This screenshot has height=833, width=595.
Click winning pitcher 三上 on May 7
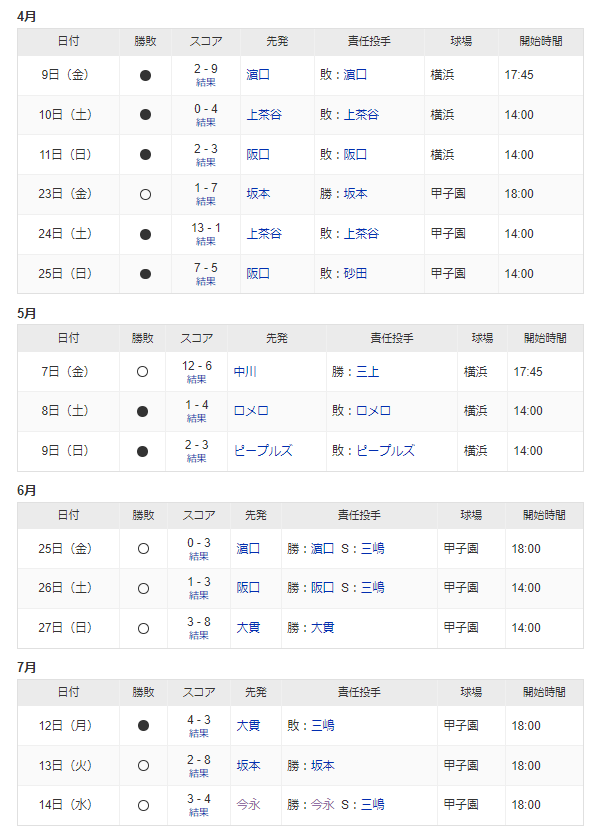click(x=367, y=371)
